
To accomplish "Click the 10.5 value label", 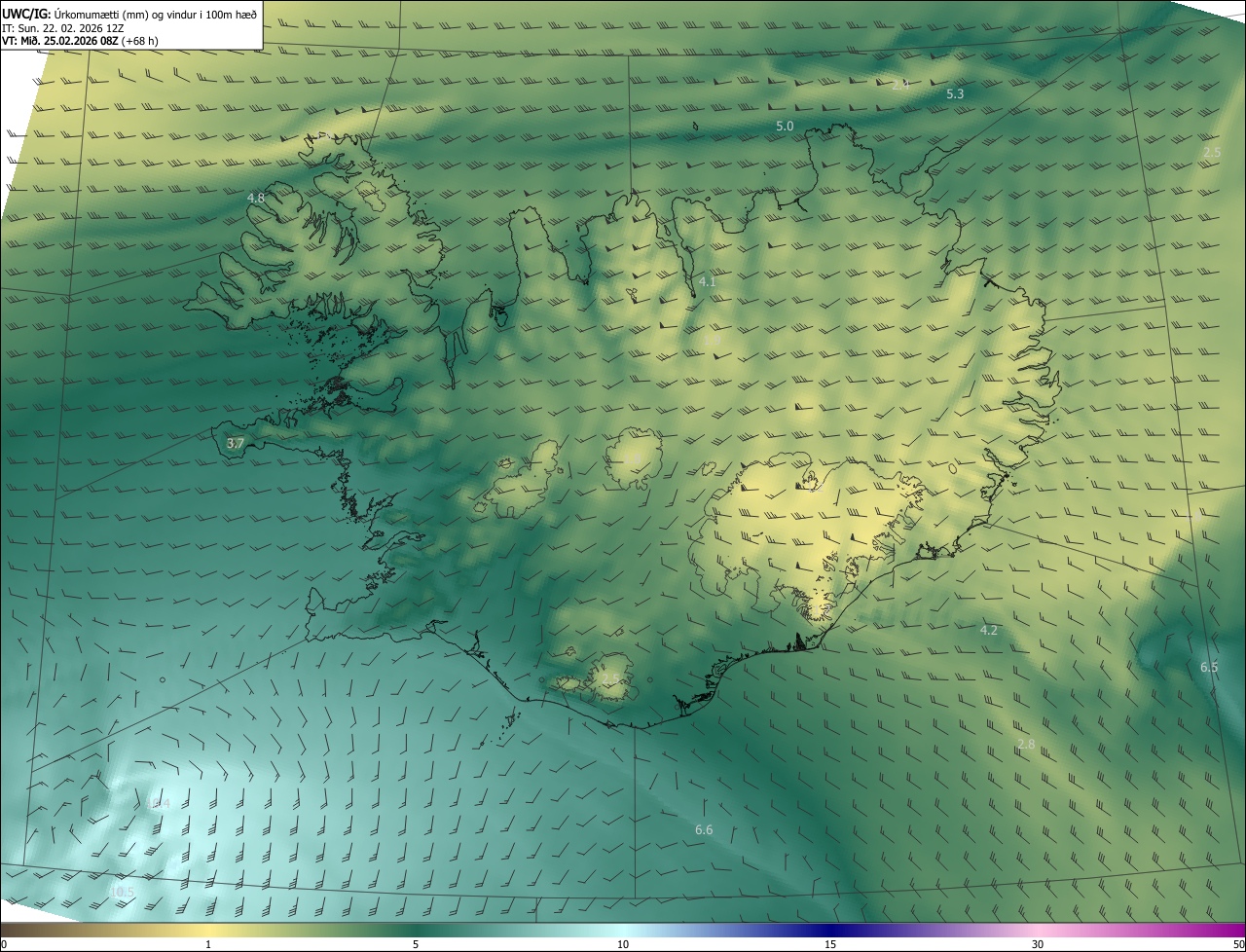I will pyautogui.click(x=122, y=893).
